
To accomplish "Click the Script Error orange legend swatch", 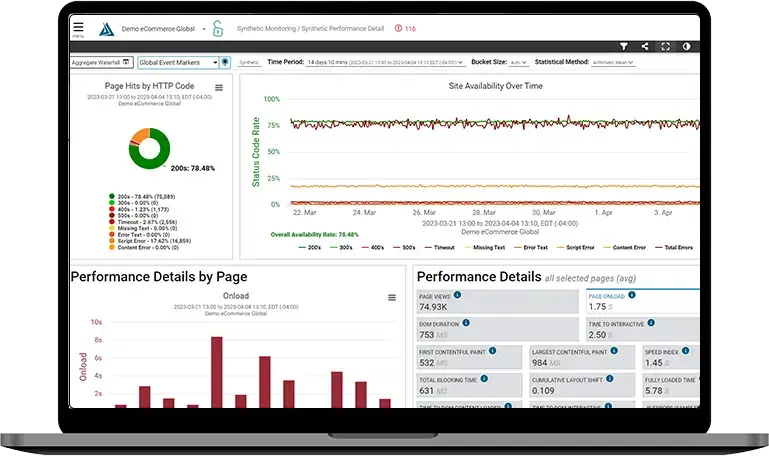I will (112, 241).
